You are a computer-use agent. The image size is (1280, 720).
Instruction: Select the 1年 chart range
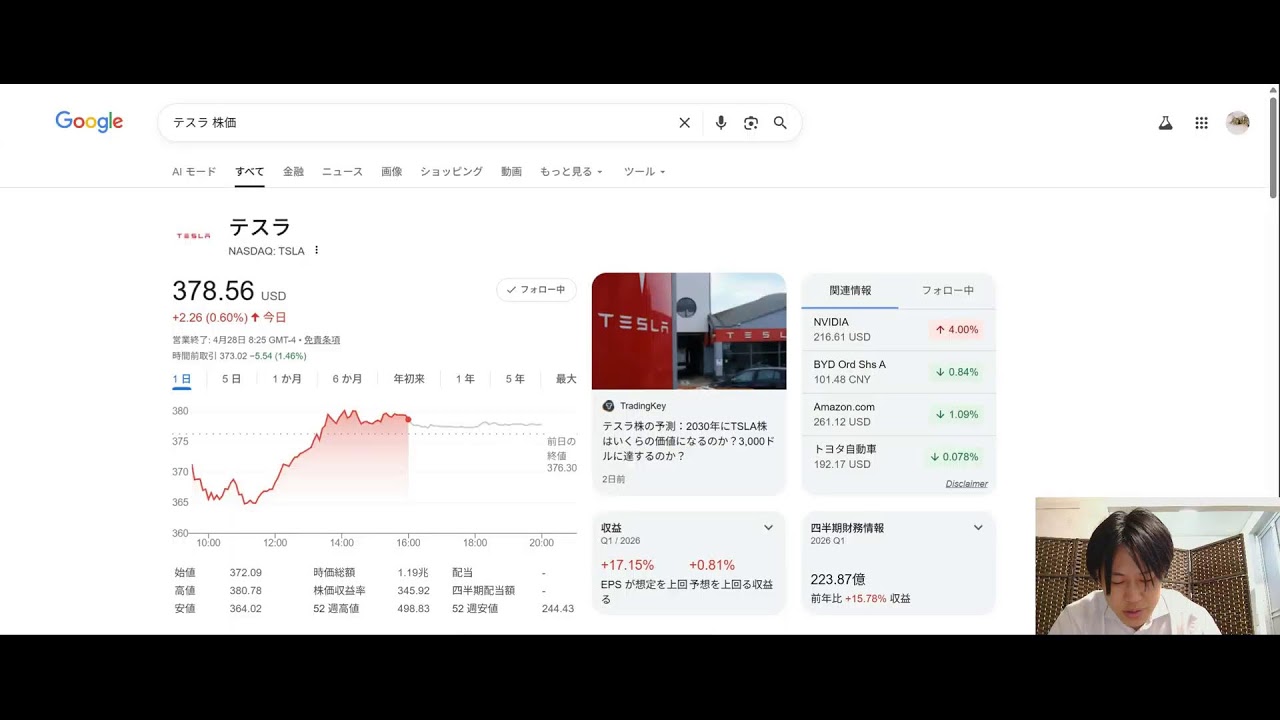tap(465, 379)
